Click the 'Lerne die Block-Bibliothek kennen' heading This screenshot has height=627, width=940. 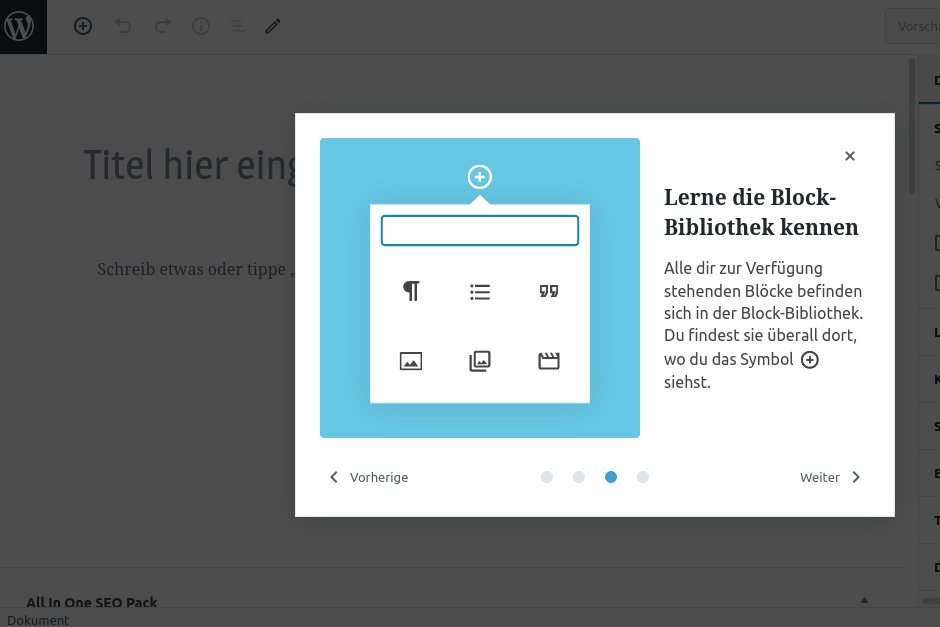tap(761, 212)
